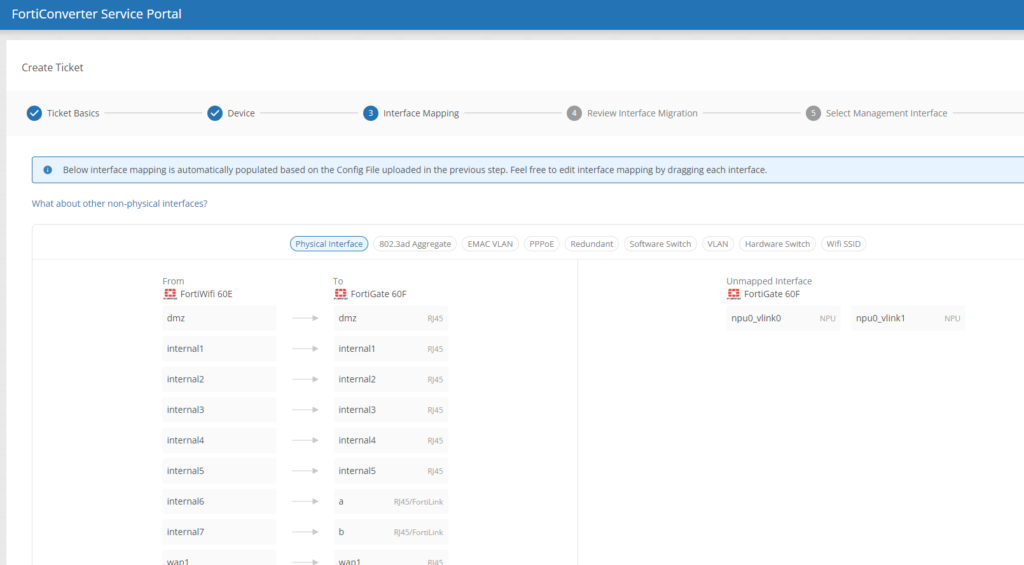Select the target dmz RJ45 interface
The width and height of the screenshot is (1024, 565).
tap(391, 318)
